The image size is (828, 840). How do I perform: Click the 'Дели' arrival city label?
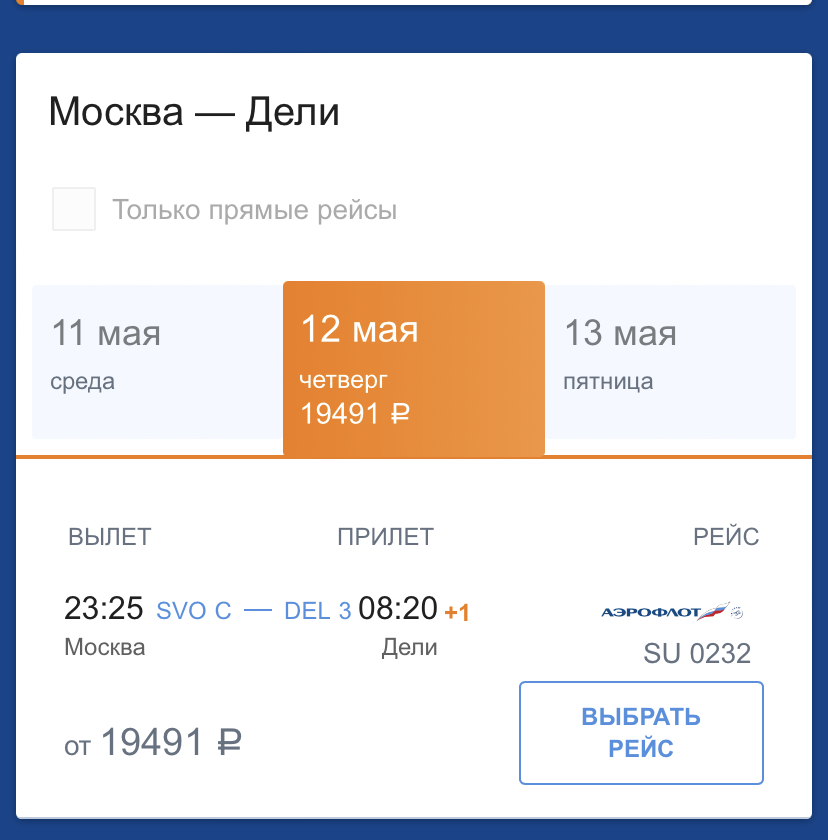point(409,647)
